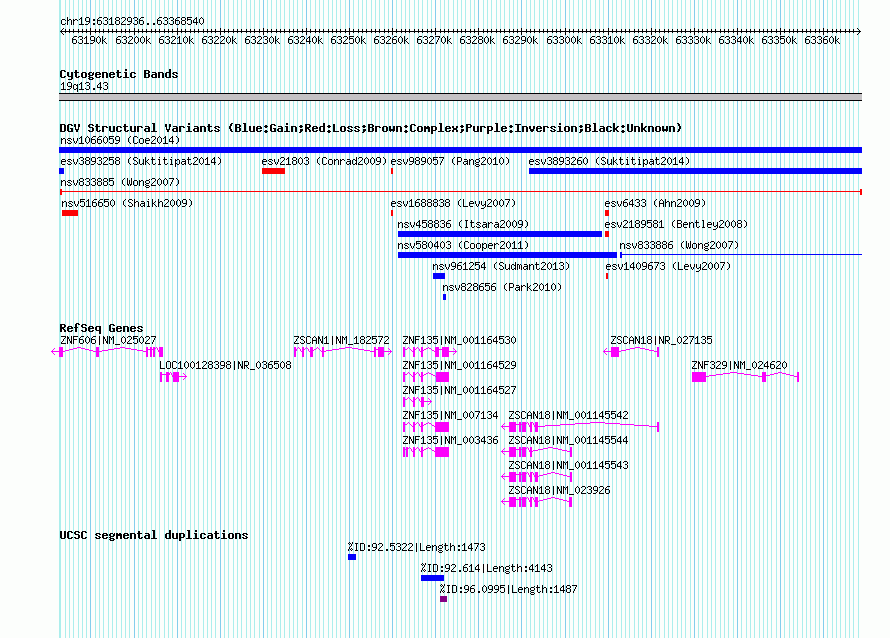Click the DGV Structural Variants track title

point(371,128)
